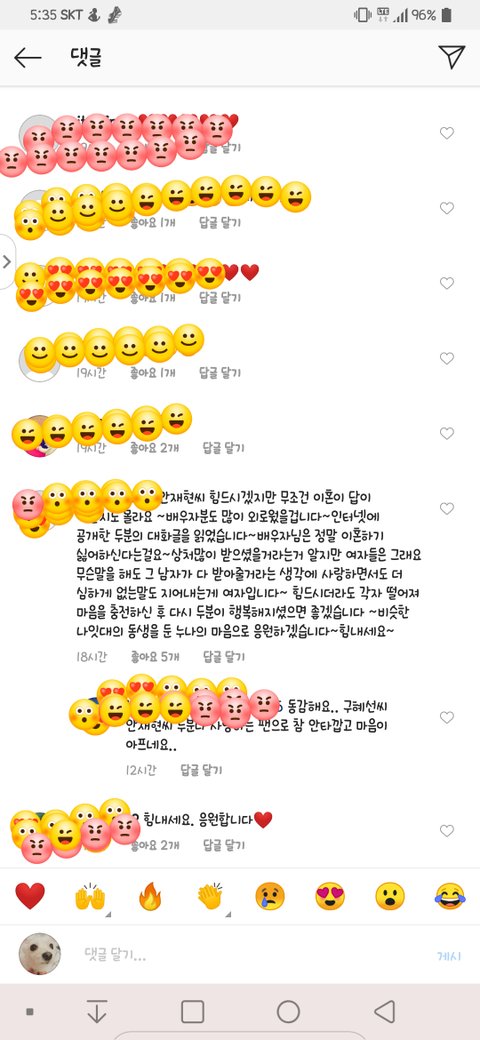480x1040 pixels.
Task: Like the 힘내세요 응원합니다 comment
Action: (447, 830)
